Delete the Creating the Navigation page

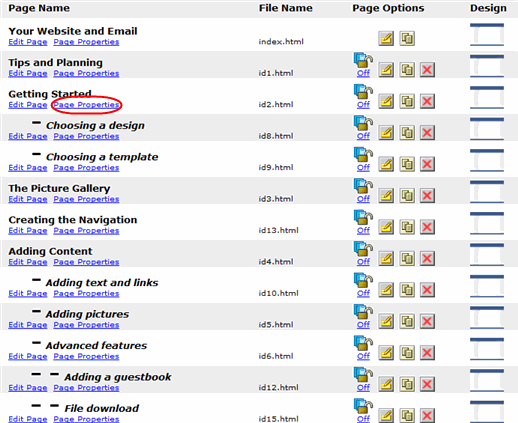[427, 227]
